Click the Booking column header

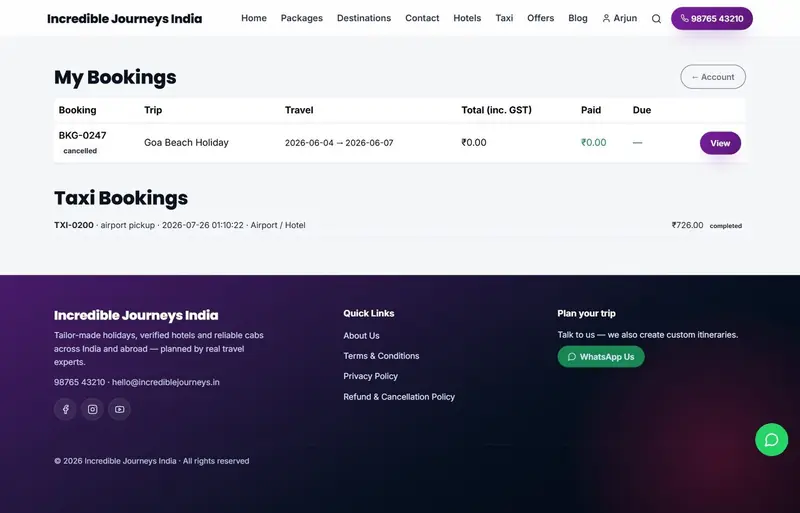tap(78, 110)
